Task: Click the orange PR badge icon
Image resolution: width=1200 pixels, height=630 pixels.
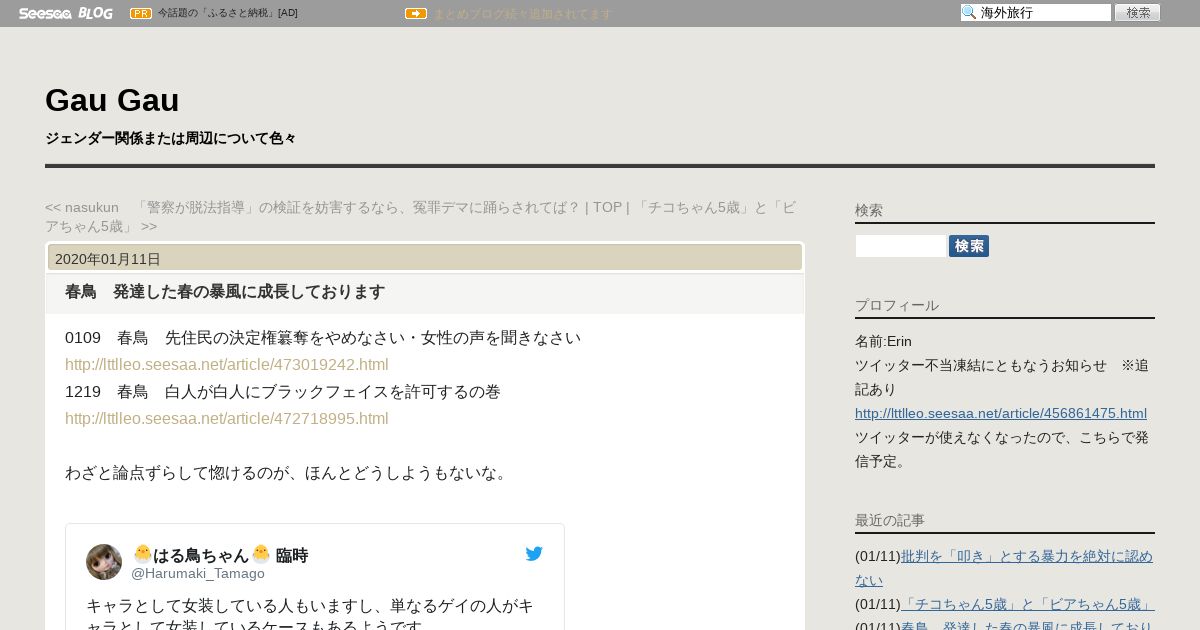Action: pyautogui.click(x=141, y=13)
